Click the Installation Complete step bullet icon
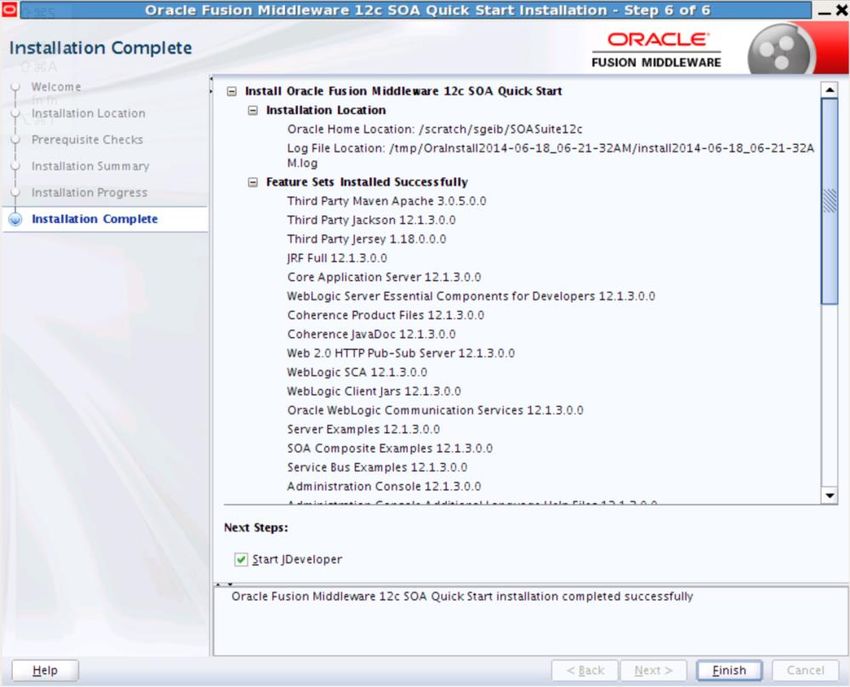Screen dimensions: 850x687 pos(15,219)
